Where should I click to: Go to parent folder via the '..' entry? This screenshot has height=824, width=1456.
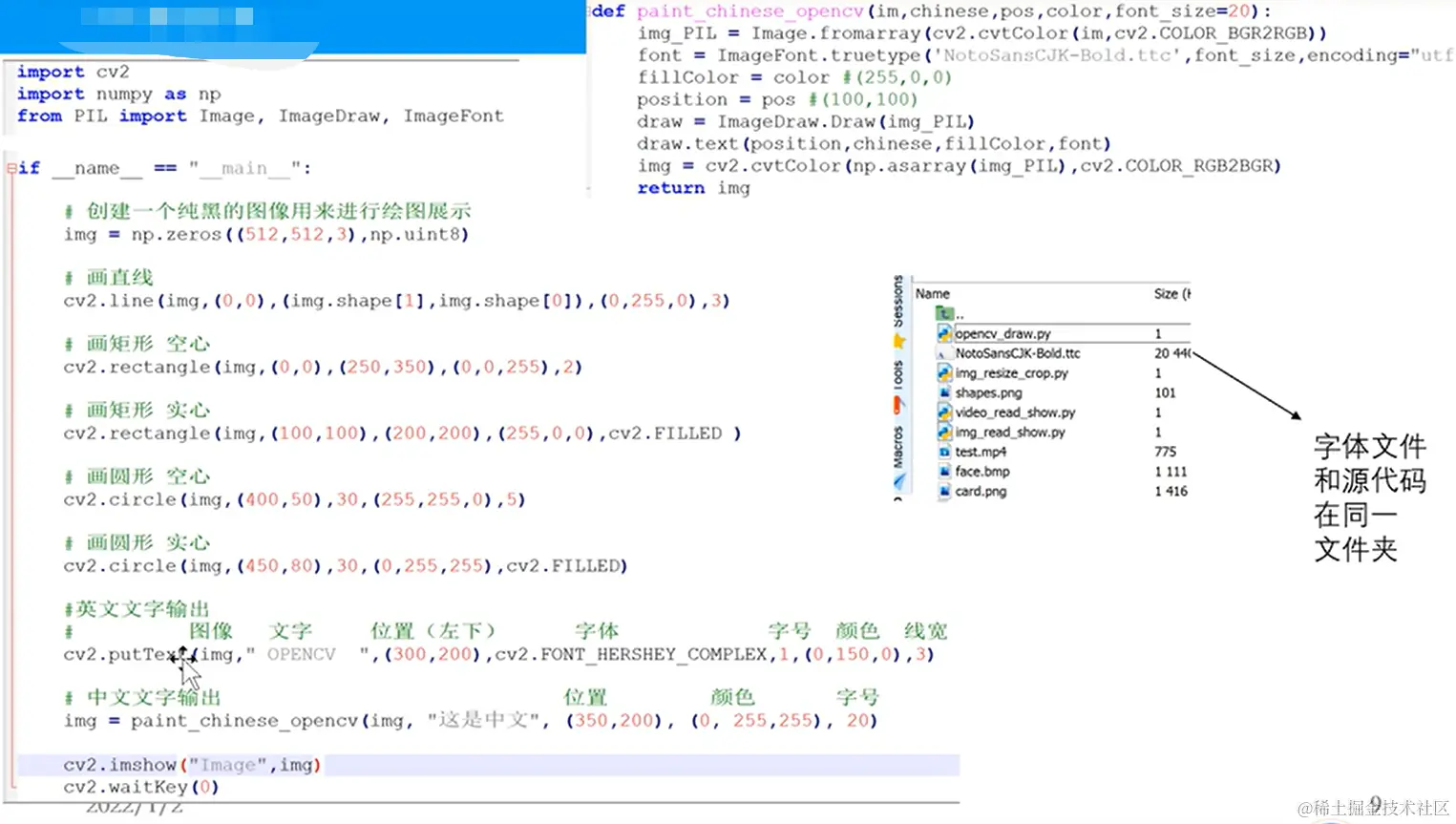[949, 313]
